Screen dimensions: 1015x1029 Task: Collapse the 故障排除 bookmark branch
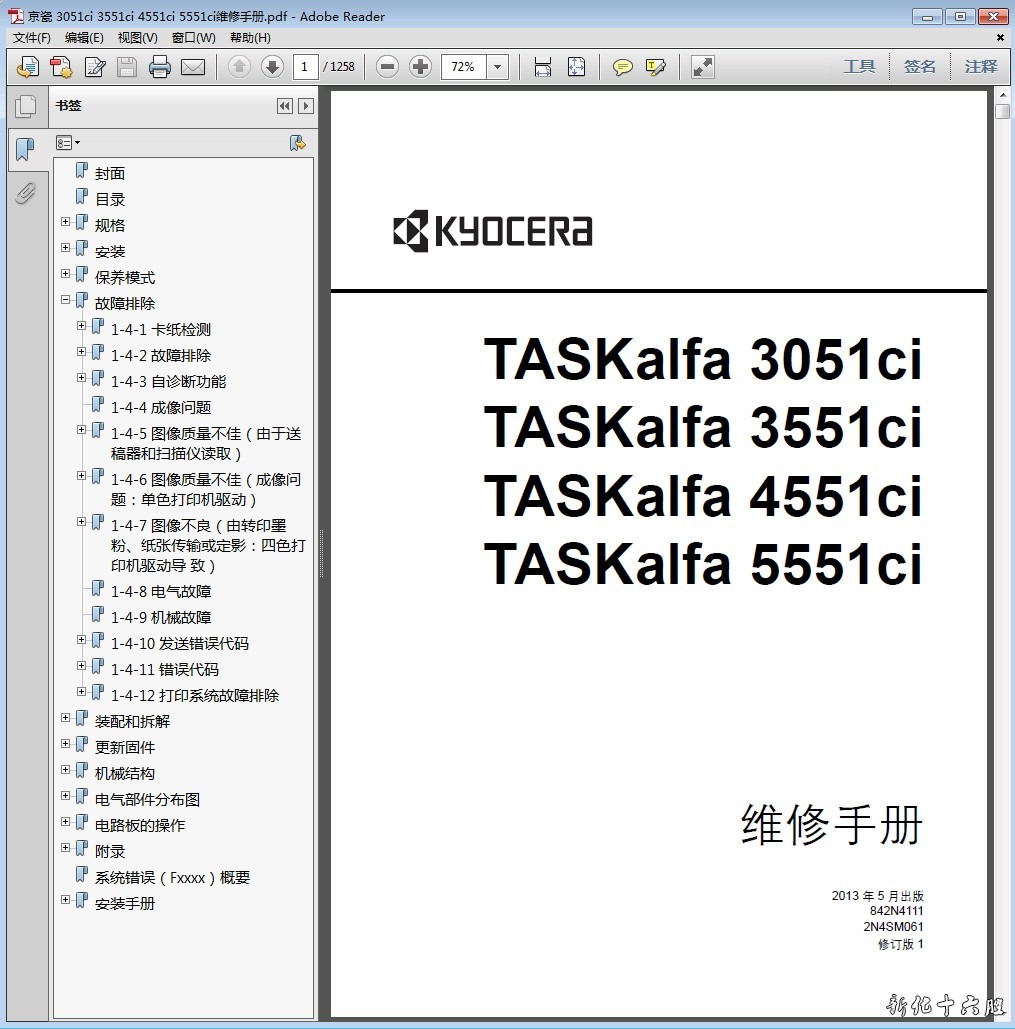(x=66, y=300)
